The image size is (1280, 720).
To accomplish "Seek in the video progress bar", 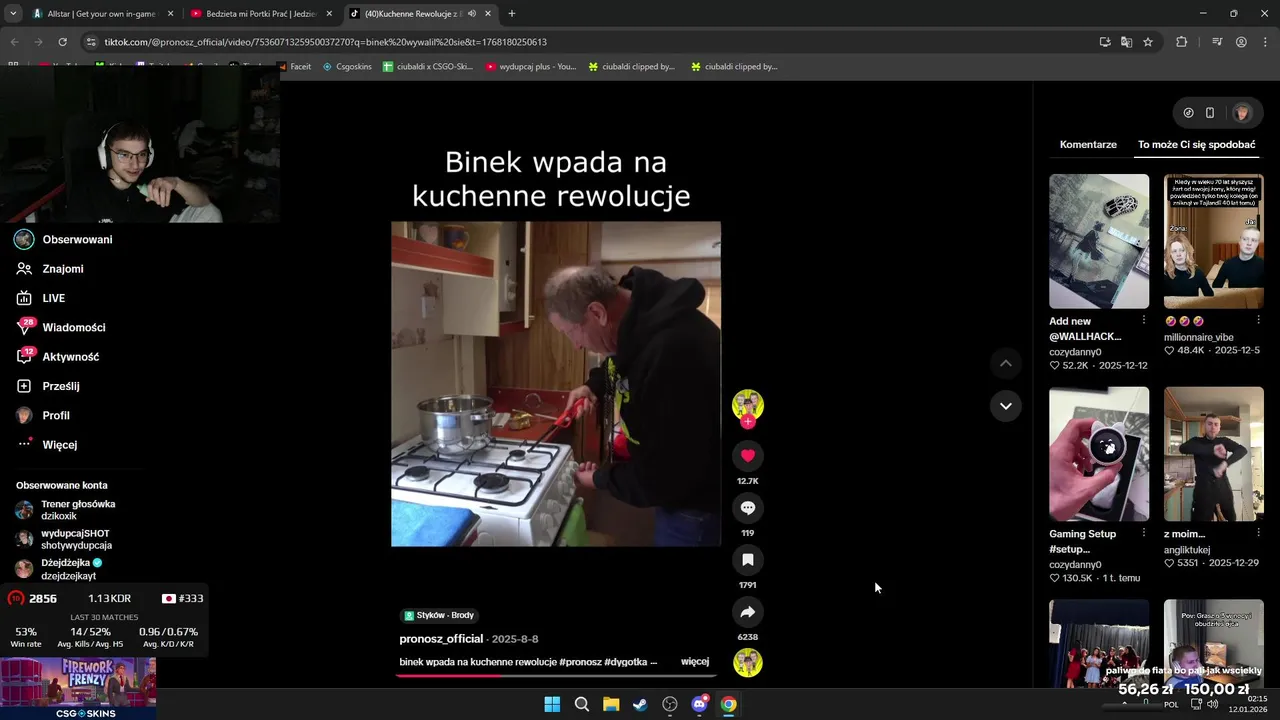I will (x=556, y=675).
